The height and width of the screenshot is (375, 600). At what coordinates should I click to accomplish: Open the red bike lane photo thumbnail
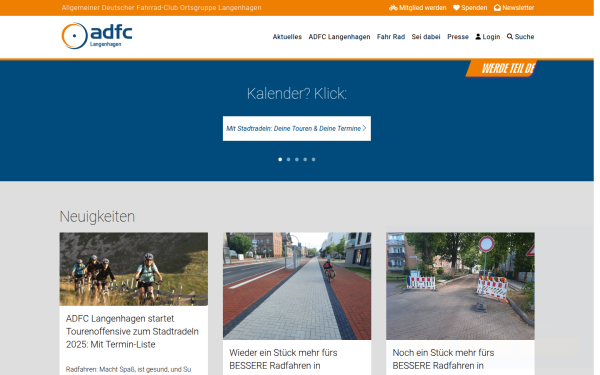click(x=297, y=286)
